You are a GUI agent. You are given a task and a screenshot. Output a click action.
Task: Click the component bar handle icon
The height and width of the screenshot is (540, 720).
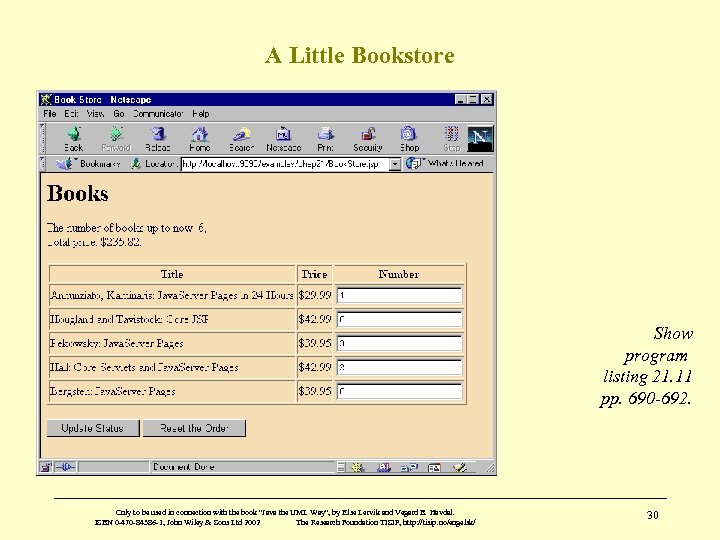(341, 467)
